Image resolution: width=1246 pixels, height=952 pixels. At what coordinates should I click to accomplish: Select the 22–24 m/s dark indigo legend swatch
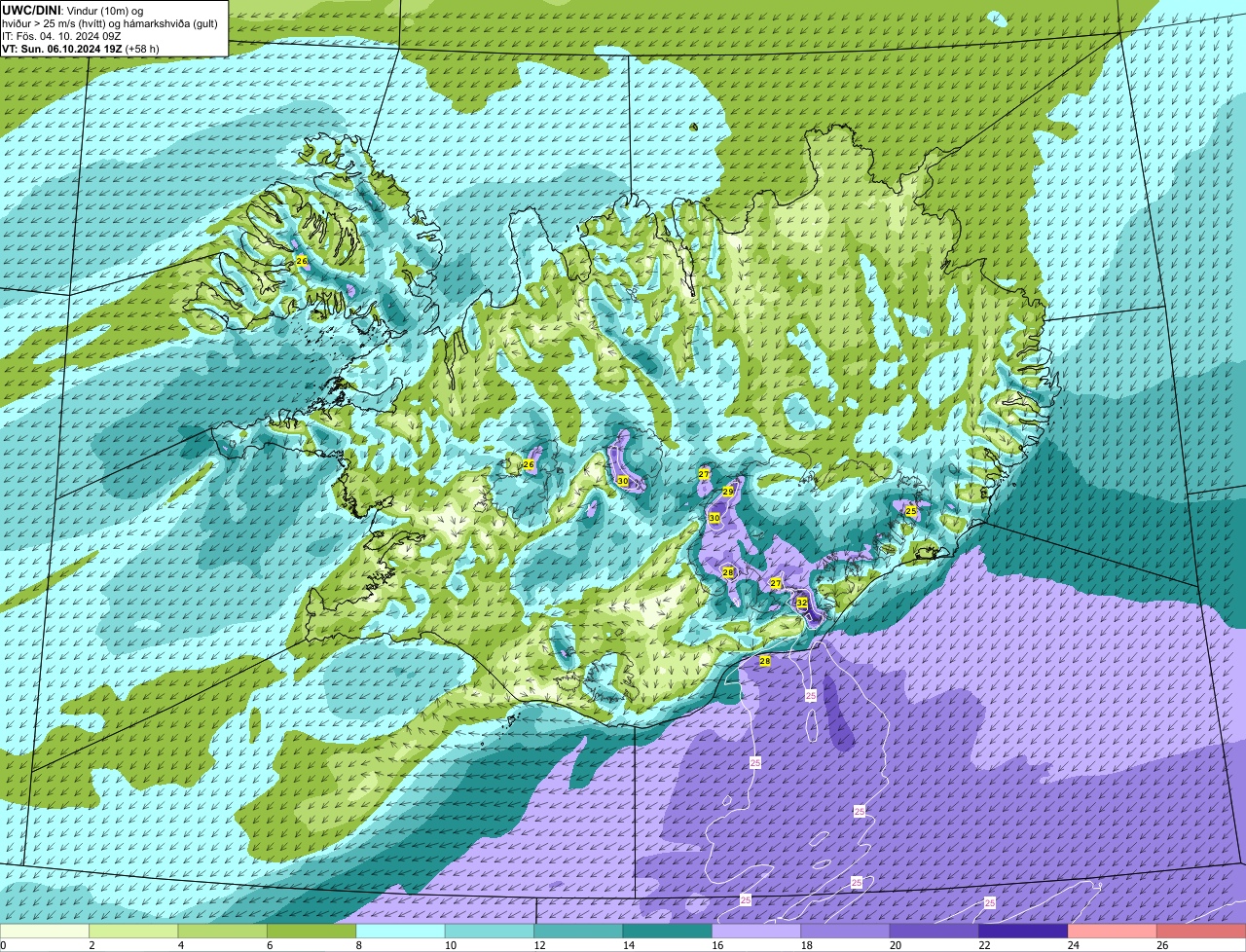pyautogui.click(x=1024, y=932)
